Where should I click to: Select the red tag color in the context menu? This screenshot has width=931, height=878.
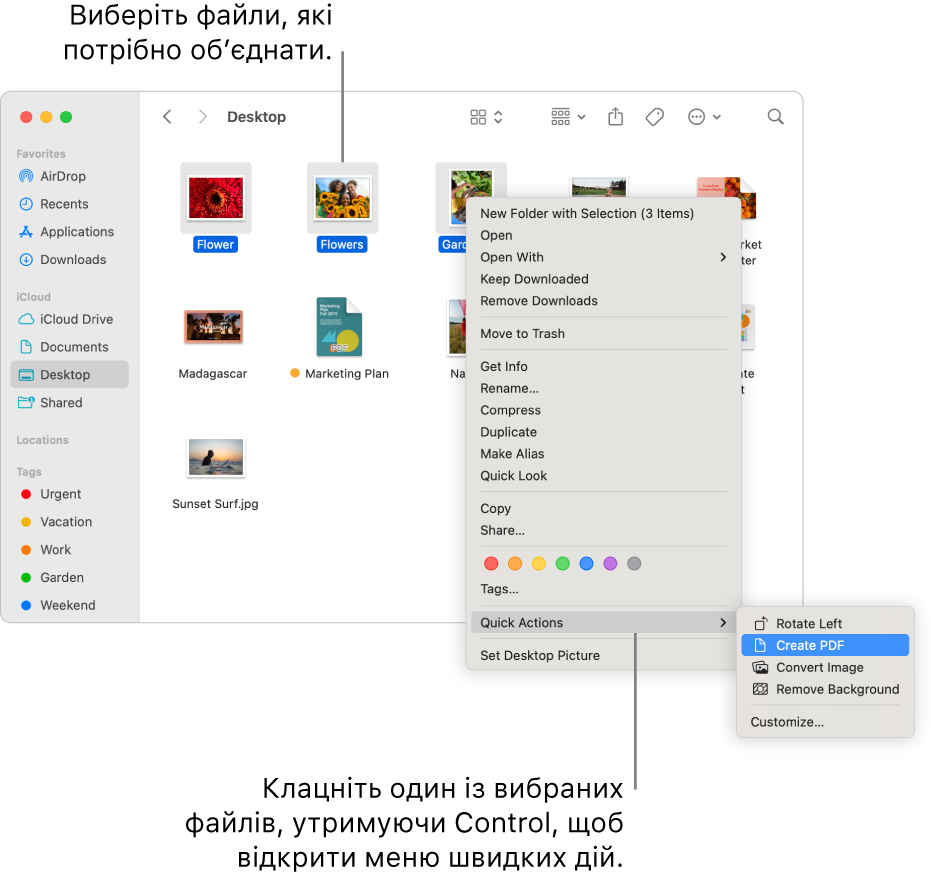pos(491,563)
